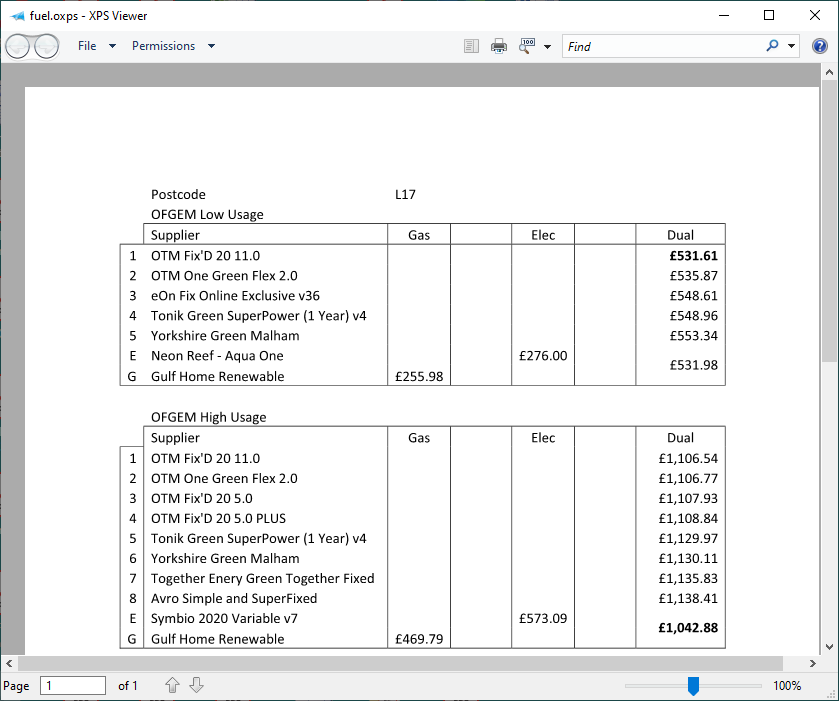Click 'Avro Simple and SuperFixed' supplier
The image size is (839, 701).
(234, 598)
